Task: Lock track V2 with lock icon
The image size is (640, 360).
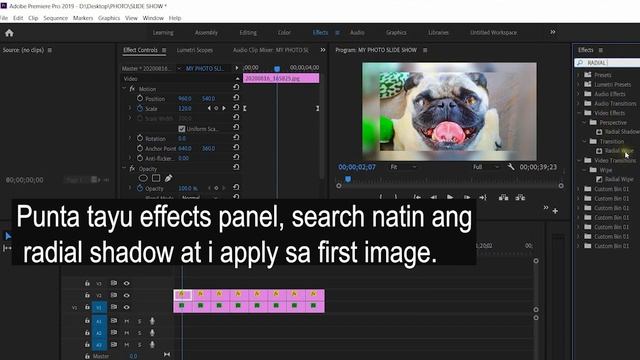Action: pos(87,295)
